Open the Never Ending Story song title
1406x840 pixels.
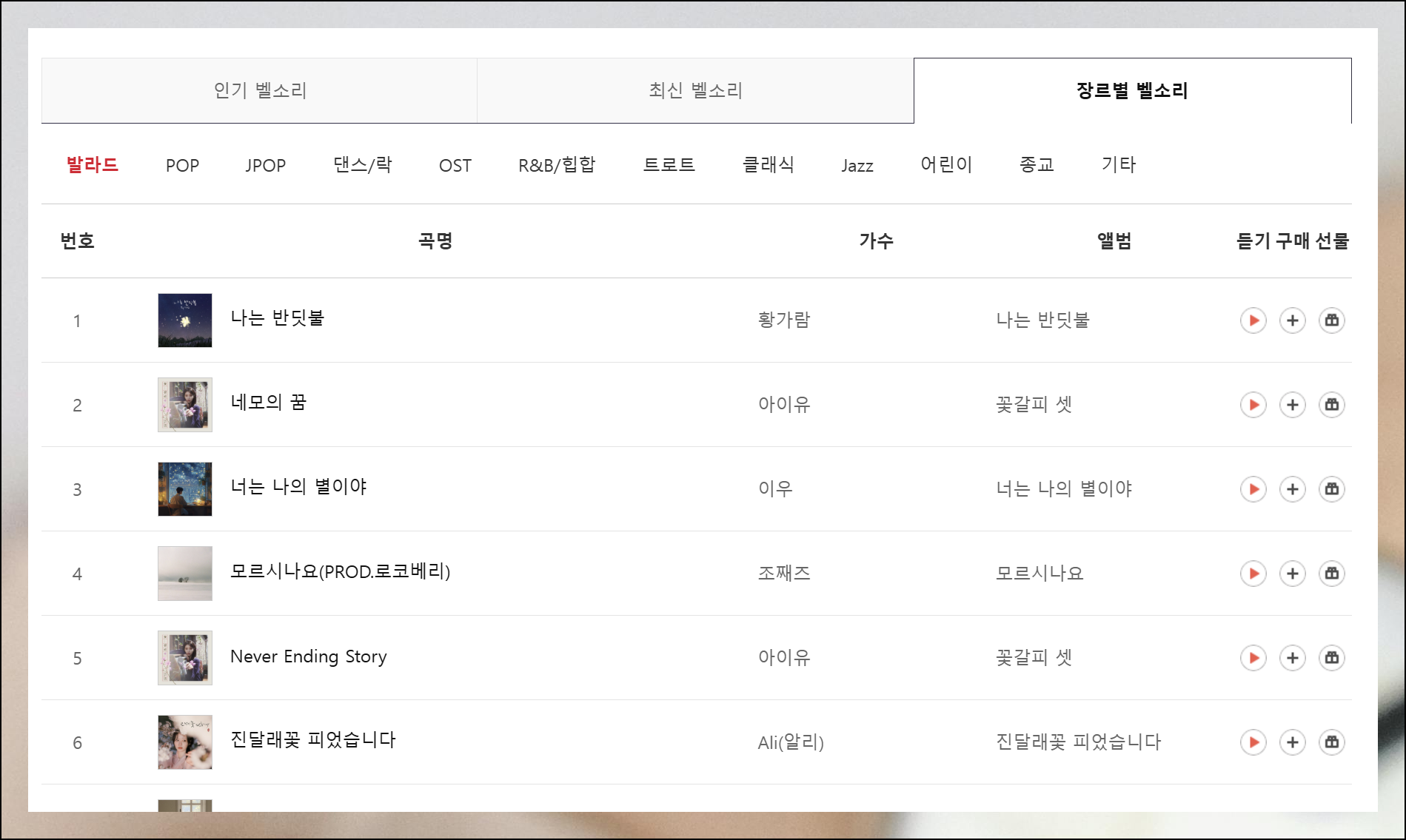point(309,656)
